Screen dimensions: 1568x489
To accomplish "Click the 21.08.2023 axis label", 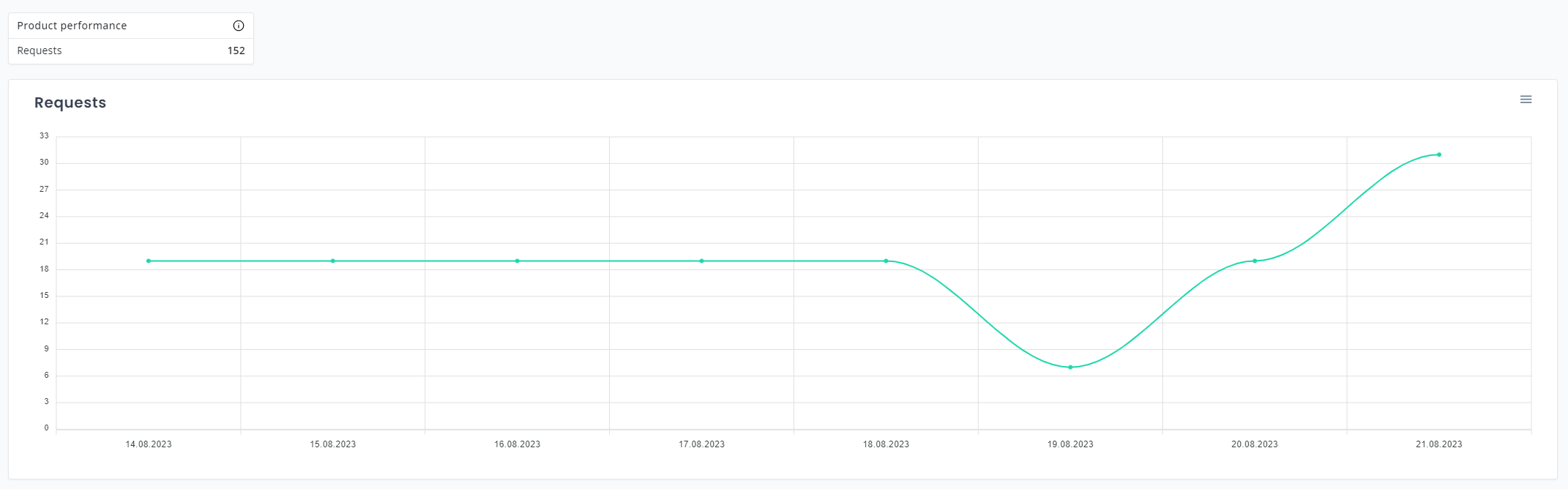I will (x=1438, y=444).
